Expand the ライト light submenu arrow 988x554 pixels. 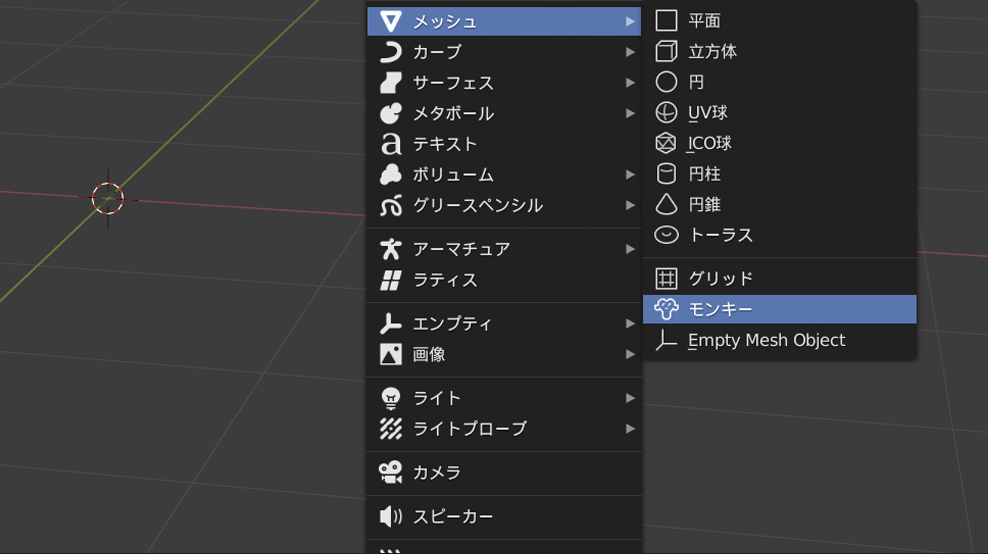[x=630, y=398]
